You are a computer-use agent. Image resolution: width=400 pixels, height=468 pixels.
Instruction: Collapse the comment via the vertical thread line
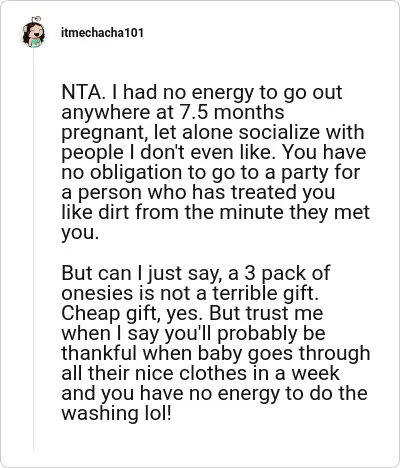(33, 250)
